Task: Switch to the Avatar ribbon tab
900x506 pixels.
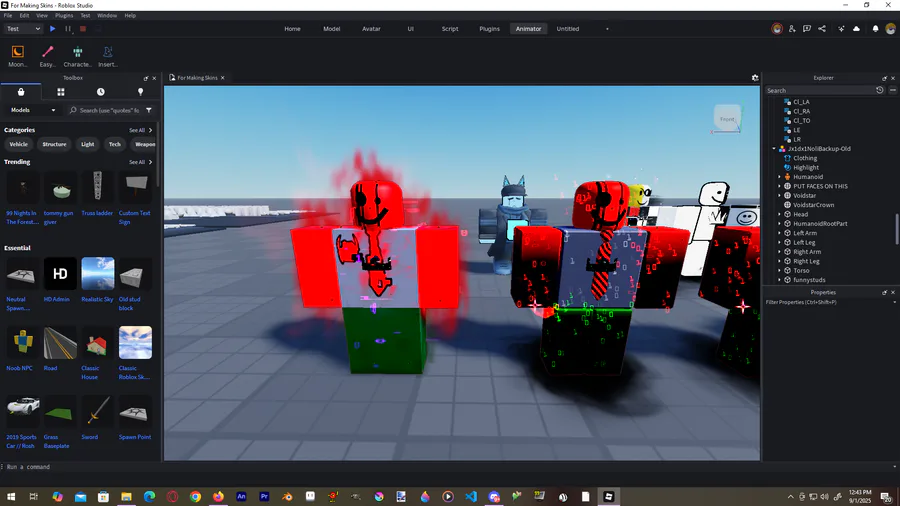Action: click(371, 29)
